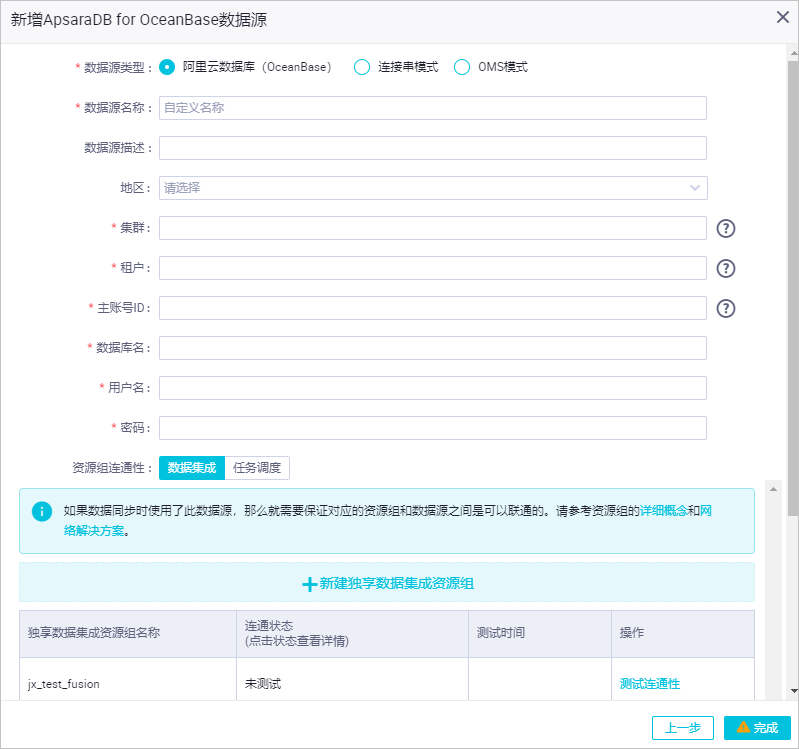Click the help icon next to 租户 field
Screen dimensions: 799x749
726,269
